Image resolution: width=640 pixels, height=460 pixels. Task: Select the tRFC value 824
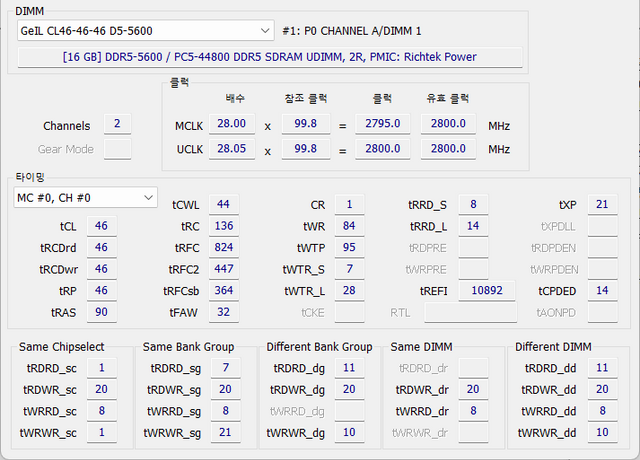[x=224, y=248]
